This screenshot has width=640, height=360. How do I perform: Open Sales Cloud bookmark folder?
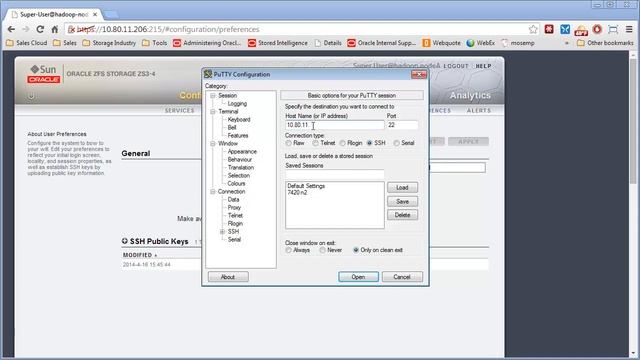pyautogui.click(x=27, y=43)
